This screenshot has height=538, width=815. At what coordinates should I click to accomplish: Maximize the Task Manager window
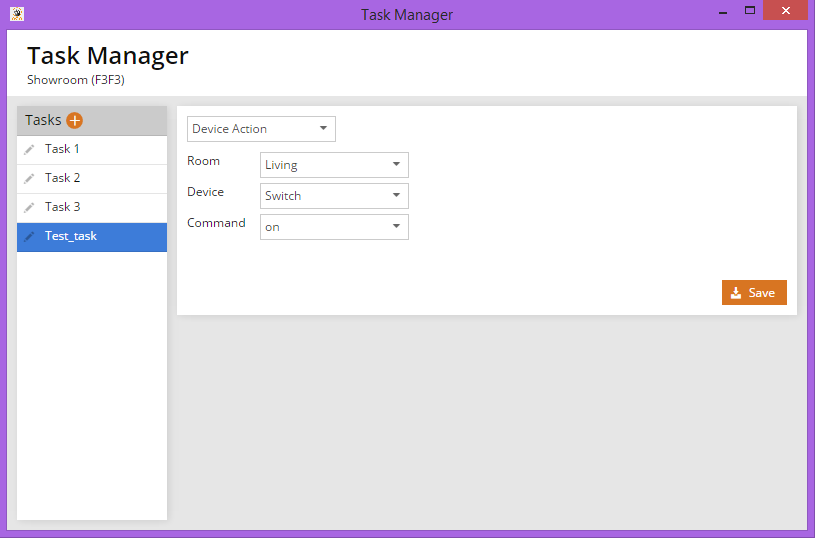[750, 11]
